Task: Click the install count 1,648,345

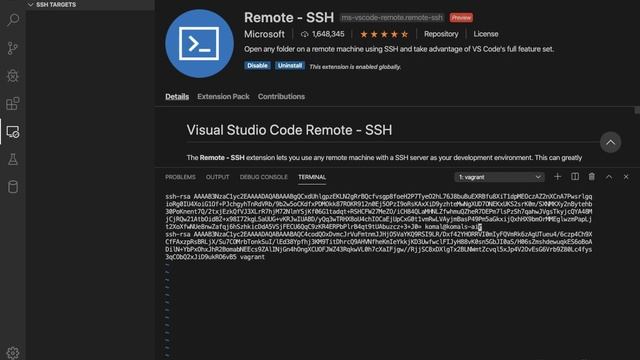Action: (323, 34)
